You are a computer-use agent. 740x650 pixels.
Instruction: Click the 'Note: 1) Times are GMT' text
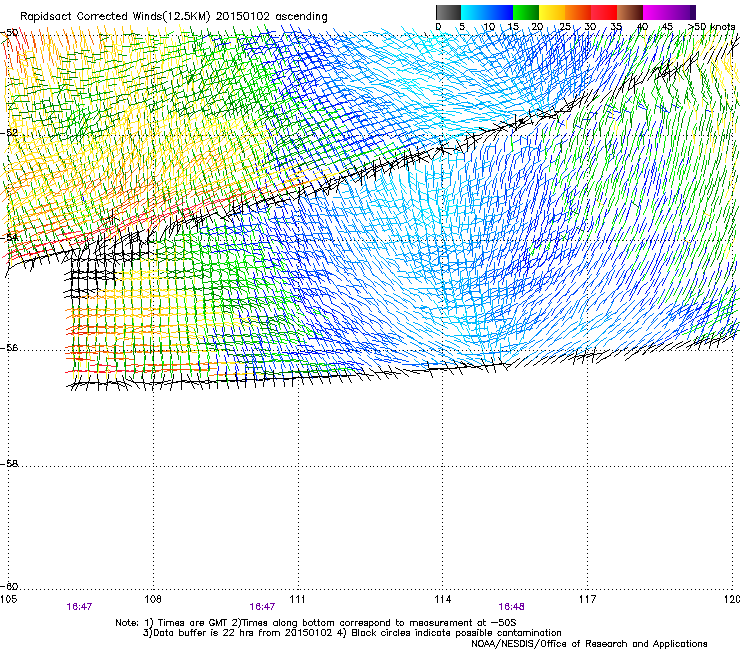click(173, 623)
